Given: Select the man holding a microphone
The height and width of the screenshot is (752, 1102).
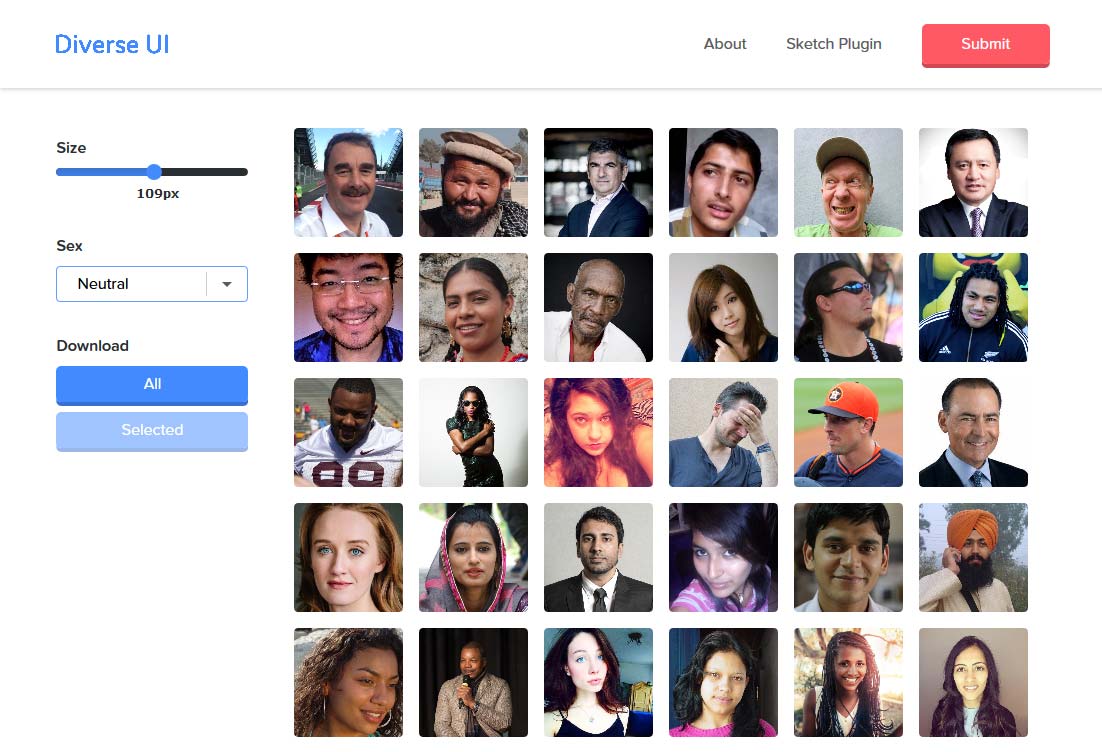Looking at the screenshot, I should tap(472, 682).
